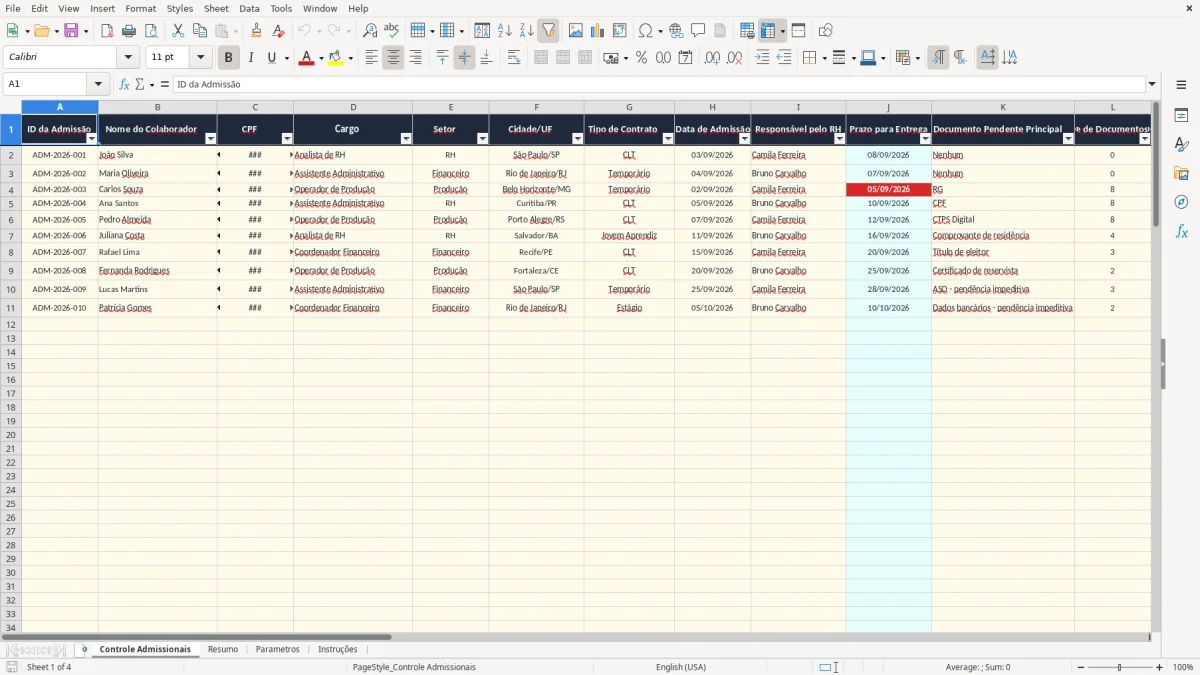The height and width of the screenshot is (675, 1200).
Task: Select column J header
Action: coord(888,107)
